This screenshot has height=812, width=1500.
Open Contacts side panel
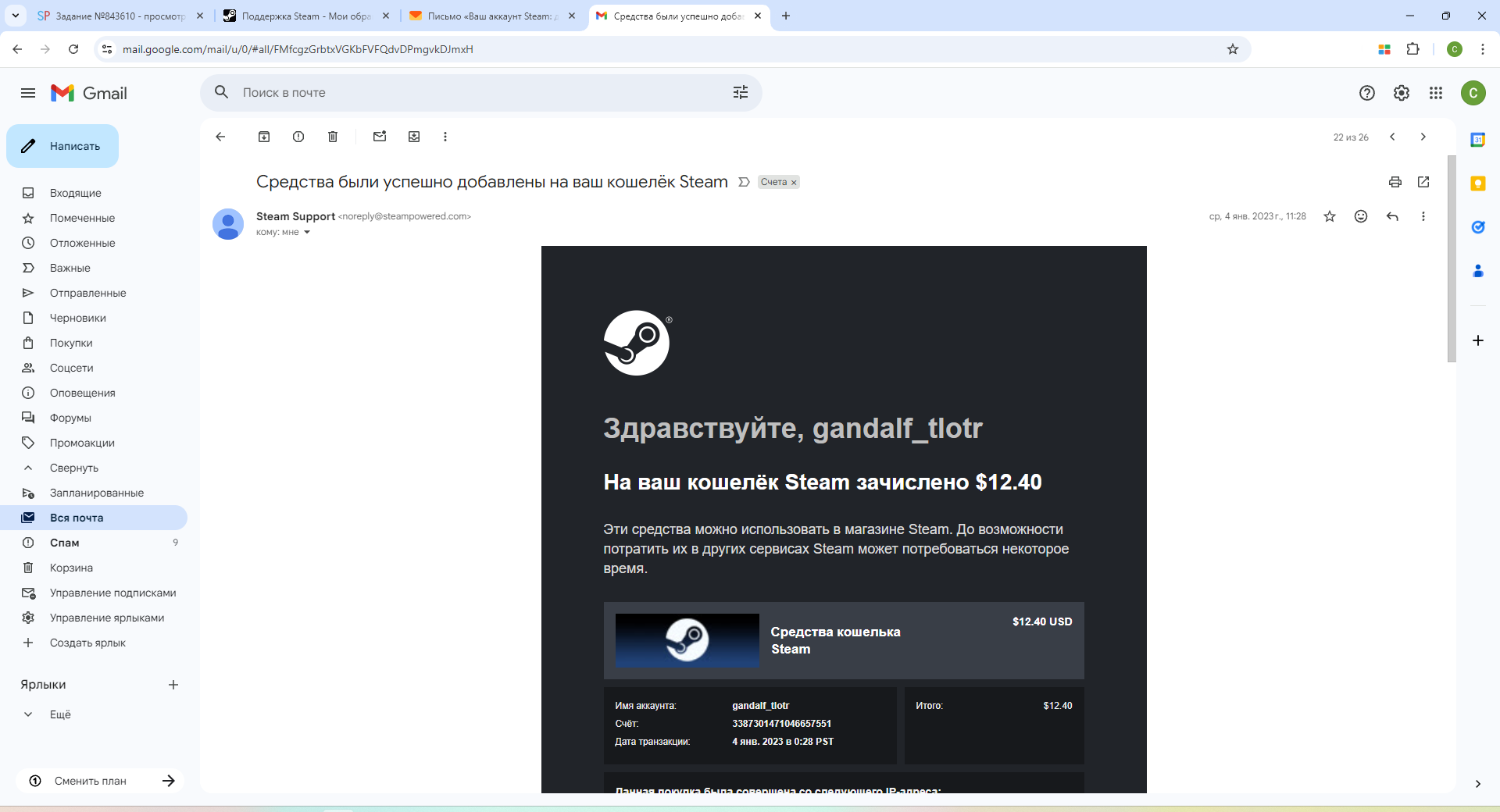1477,271
